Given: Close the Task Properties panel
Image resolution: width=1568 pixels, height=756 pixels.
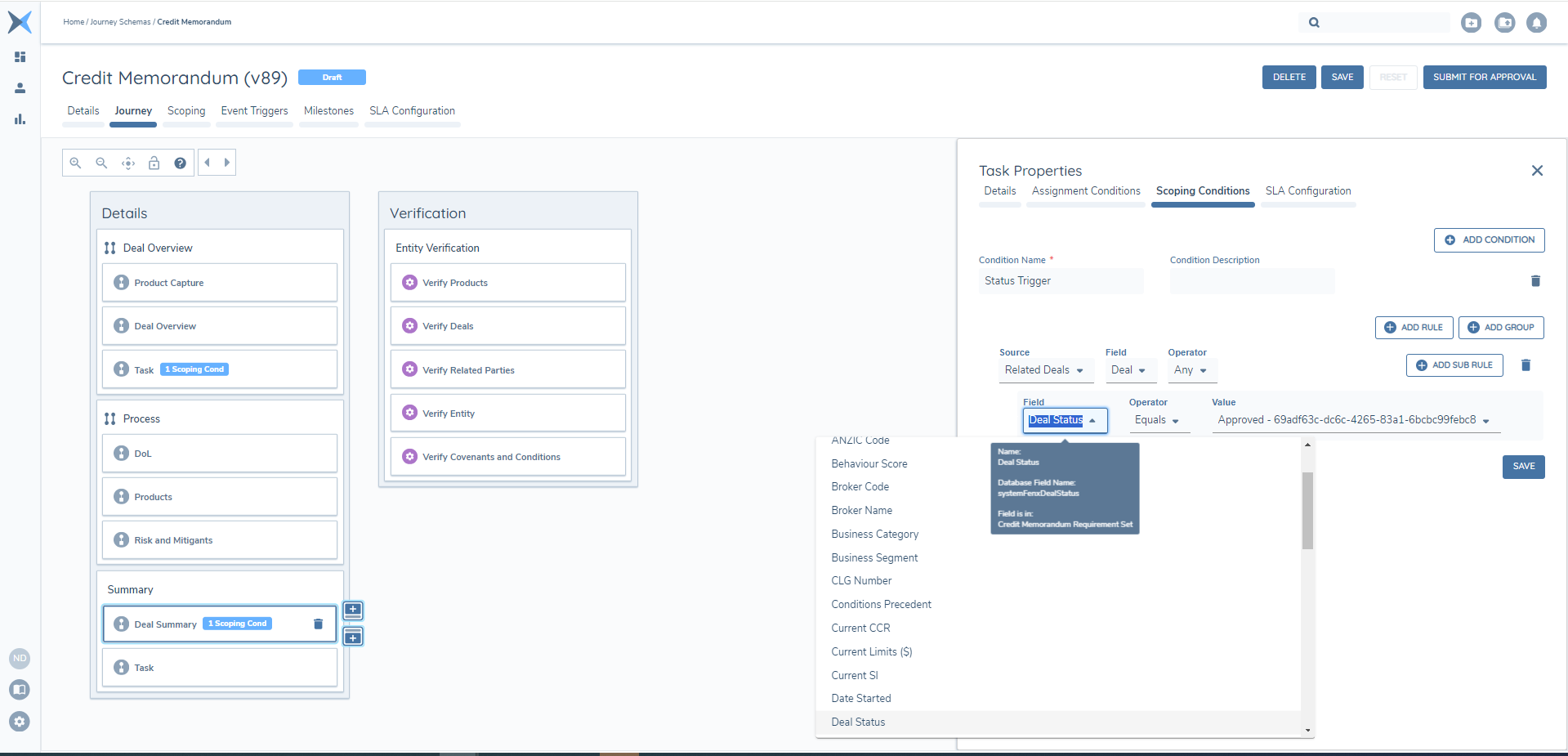Looking at the screenshot, I should pyautogui.click(x=1537, y=171).
